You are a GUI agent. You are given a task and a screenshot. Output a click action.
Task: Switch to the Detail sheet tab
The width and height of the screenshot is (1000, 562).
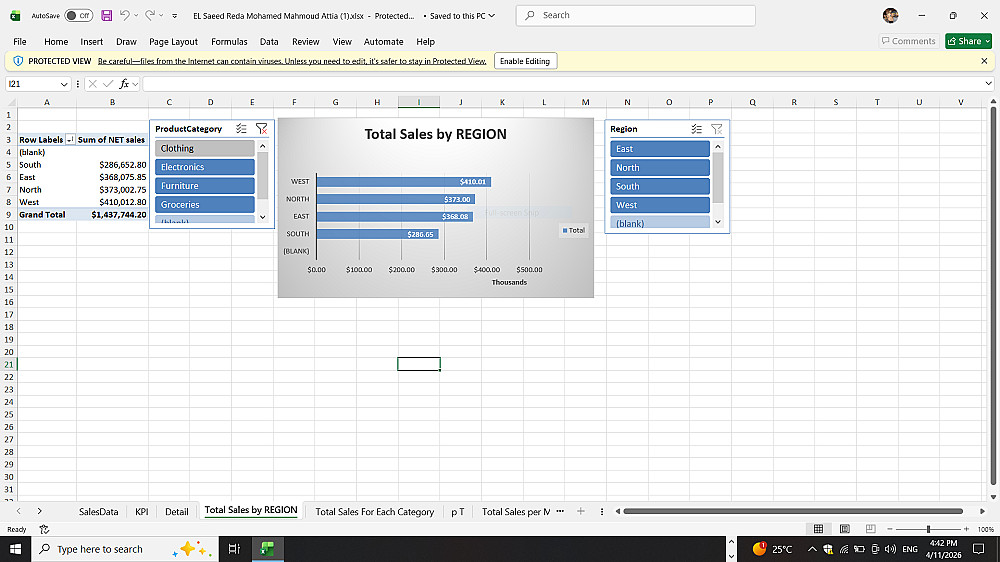[x=177, y=512]
